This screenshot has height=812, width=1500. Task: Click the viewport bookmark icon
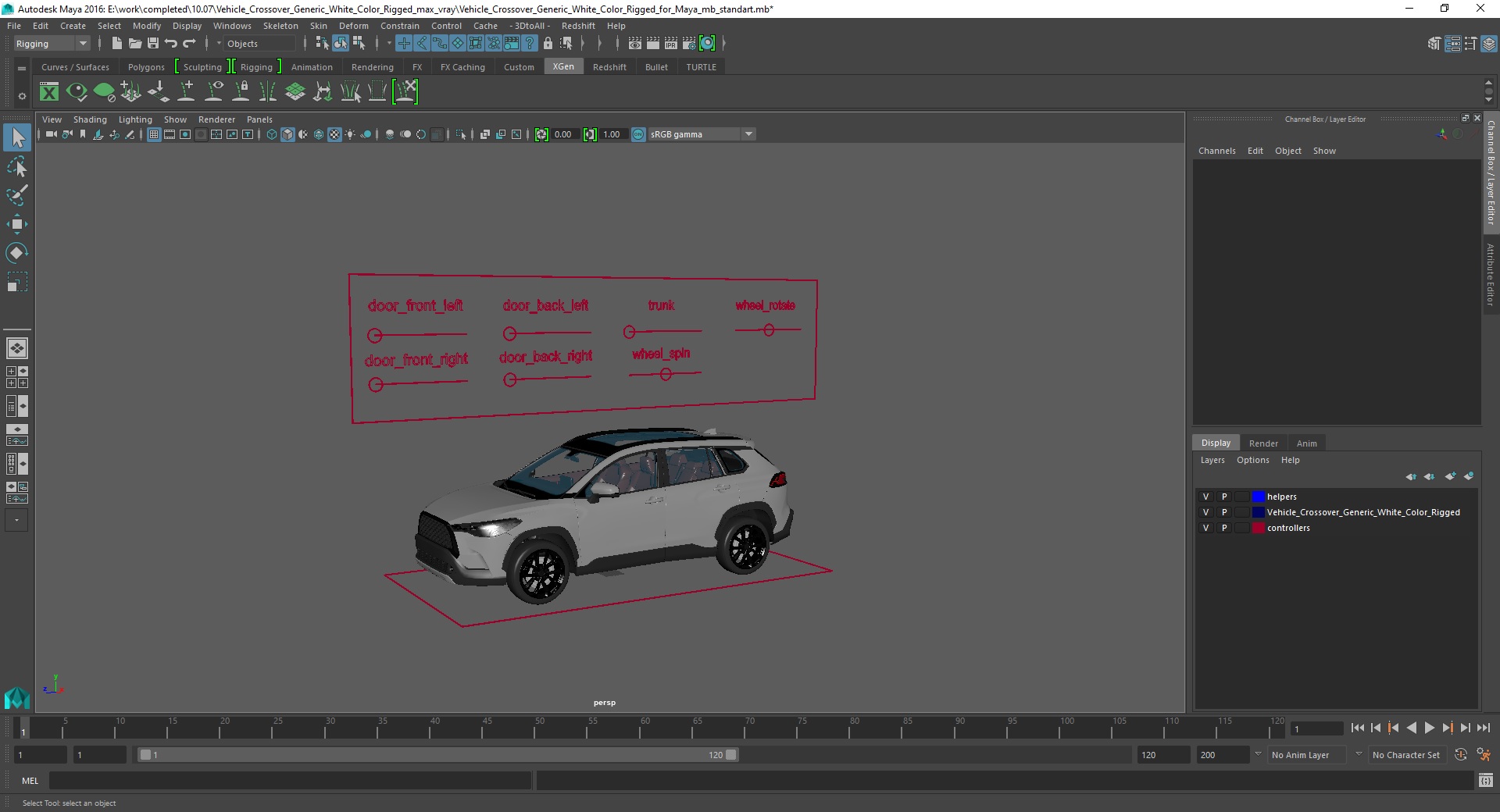coord(83,134)
